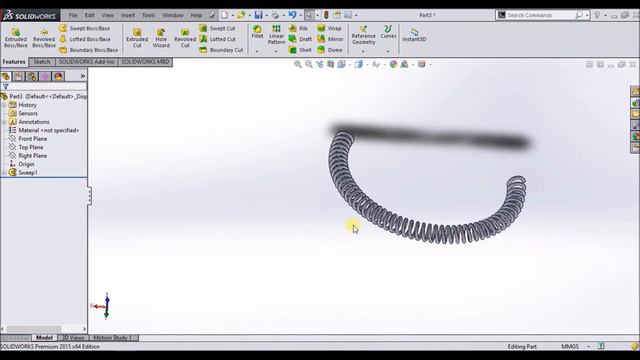Select Boundary Boss/Base command
The height and width of the screenshot is (360, 640).
[88, 50]
